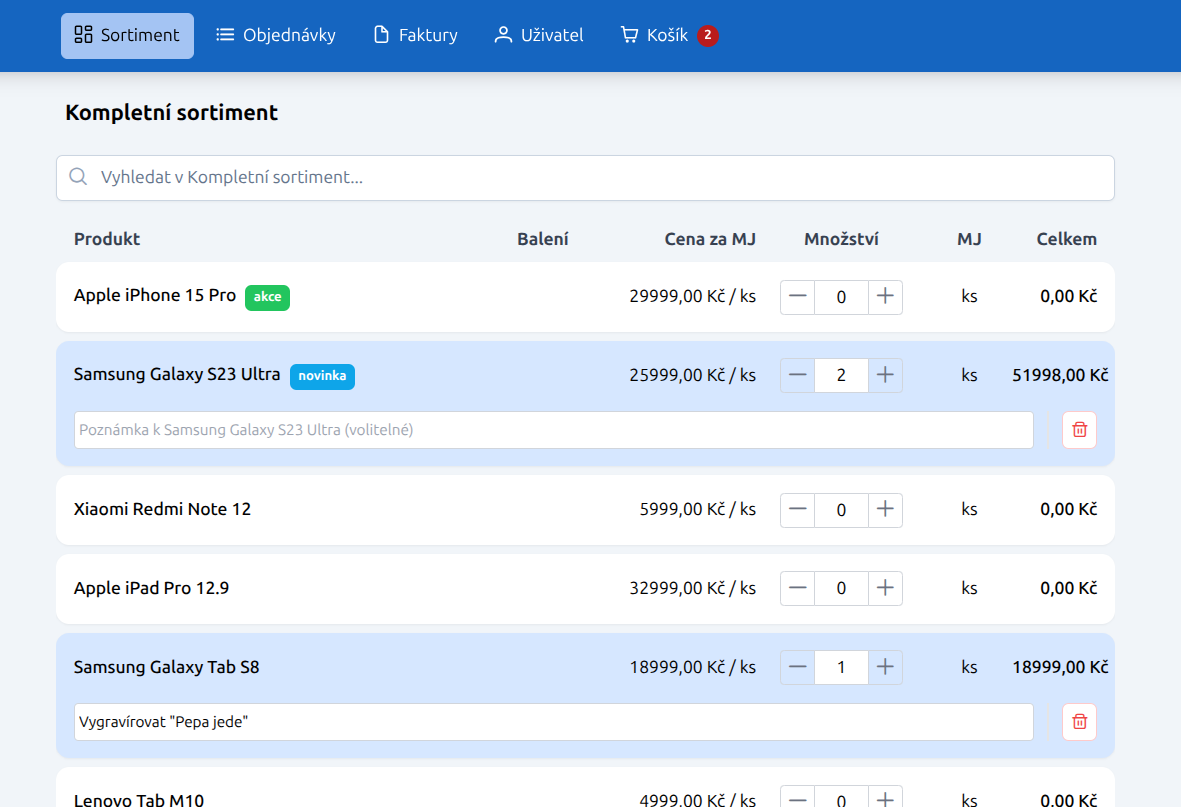Open the Košík cart tab
The image size is (1181, 807).
click(668, 35)
